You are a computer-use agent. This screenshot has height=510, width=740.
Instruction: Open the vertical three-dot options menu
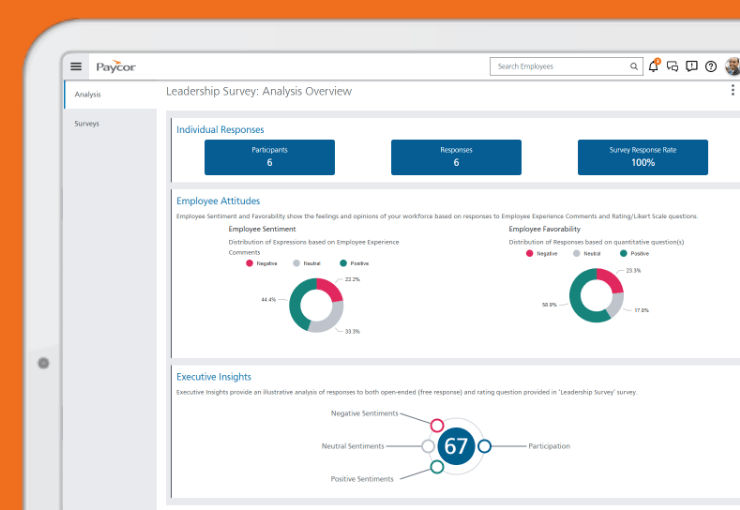point(732,90)
